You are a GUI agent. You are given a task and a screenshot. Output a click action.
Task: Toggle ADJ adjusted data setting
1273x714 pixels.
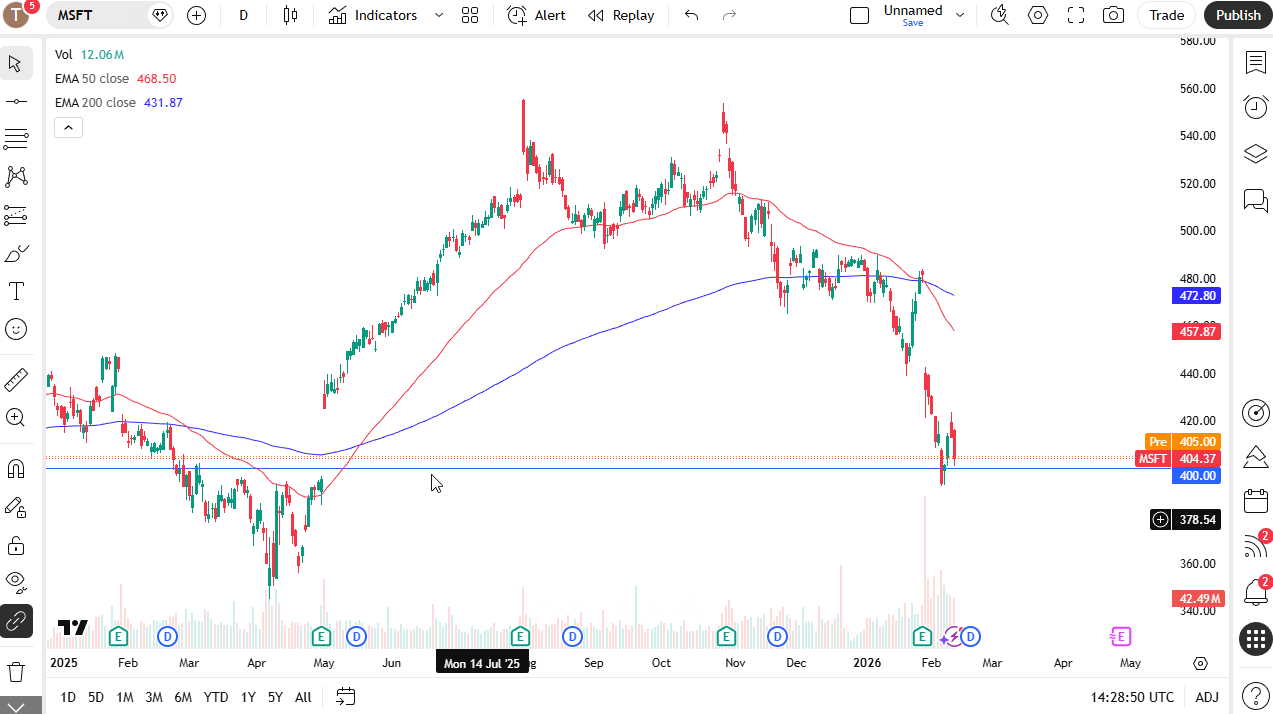[x=1207, y=697]
